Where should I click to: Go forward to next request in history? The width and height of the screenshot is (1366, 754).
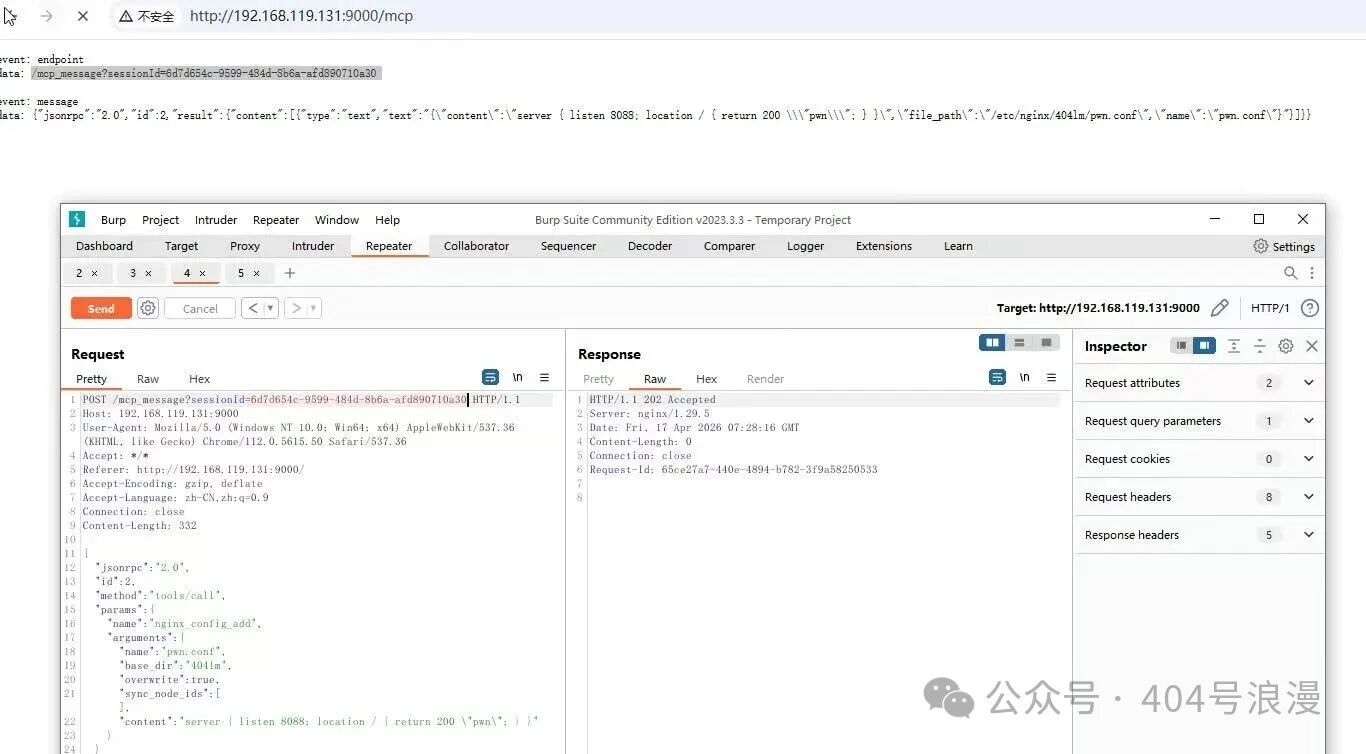point(296,308)
